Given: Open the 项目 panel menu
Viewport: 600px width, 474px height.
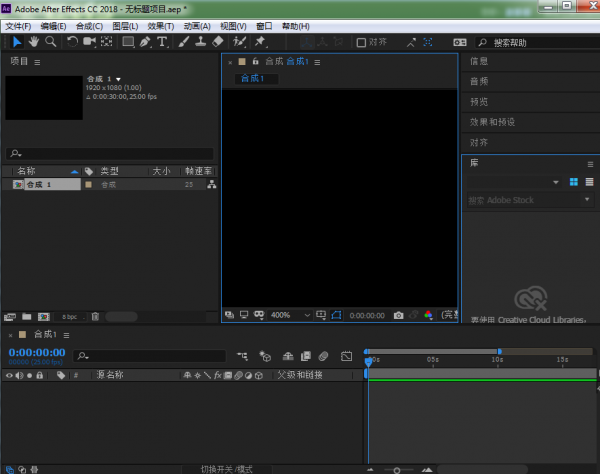Looking at the screenshot, I should [38, 62].
